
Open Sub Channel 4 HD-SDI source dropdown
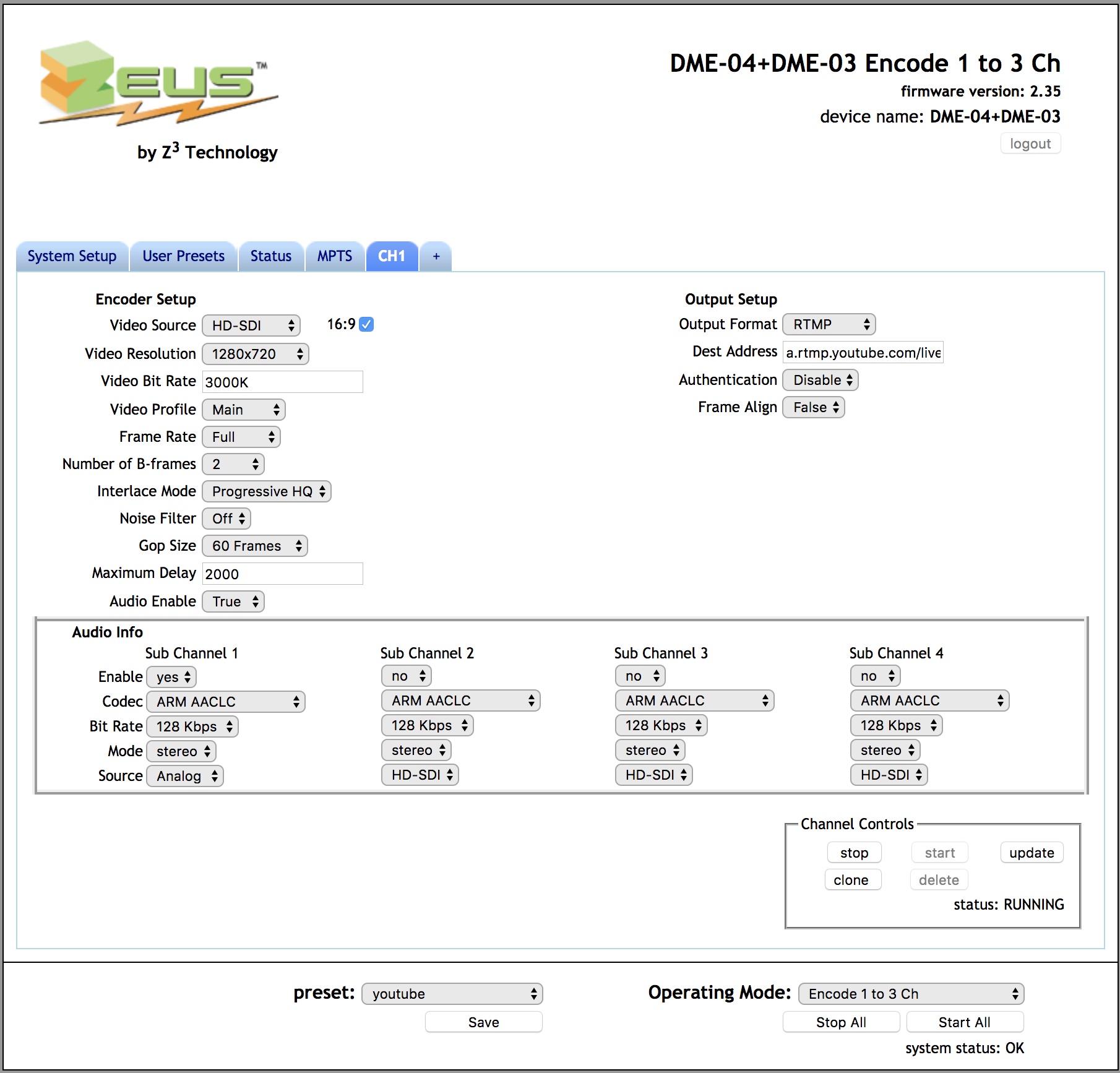[x=889, y=775]
